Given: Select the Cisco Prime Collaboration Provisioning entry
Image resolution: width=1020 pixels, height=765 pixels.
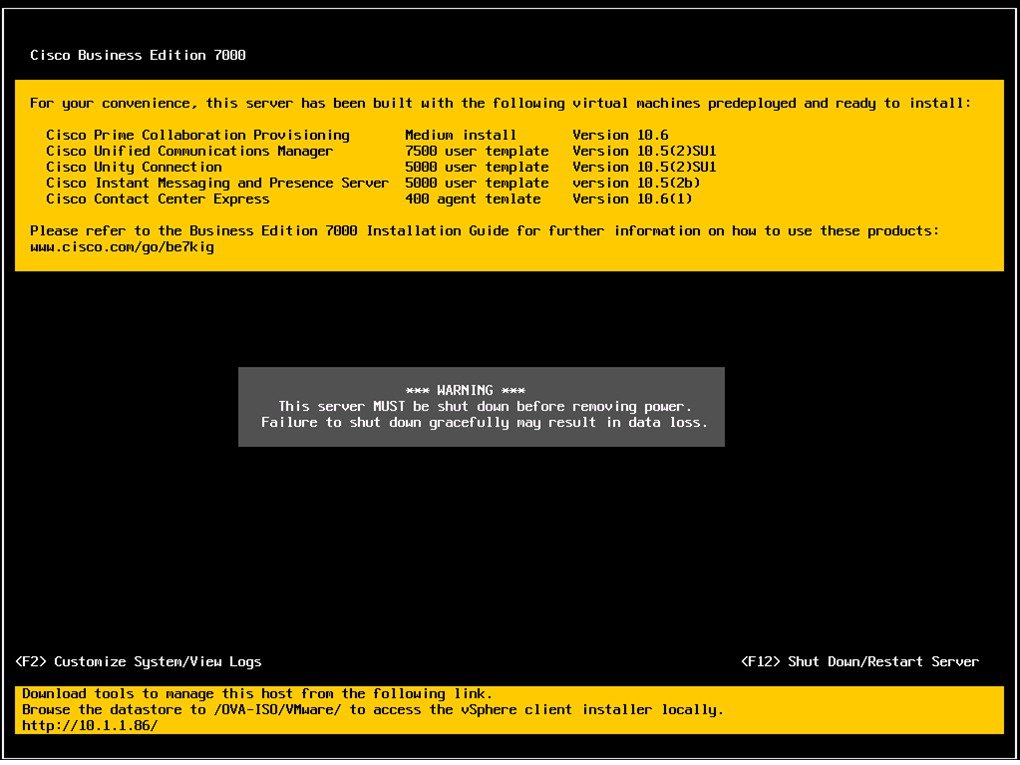Looking at the screenshot, I should (x=198, y=134).
